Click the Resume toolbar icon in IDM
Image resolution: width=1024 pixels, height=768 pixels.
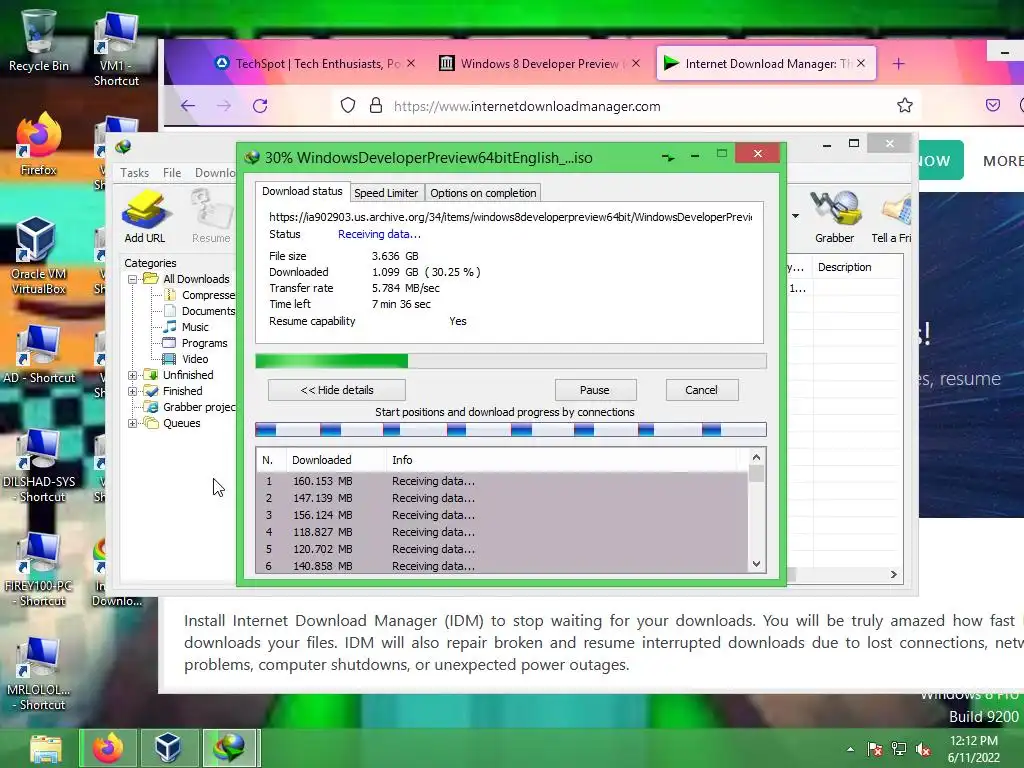[211, 217]
